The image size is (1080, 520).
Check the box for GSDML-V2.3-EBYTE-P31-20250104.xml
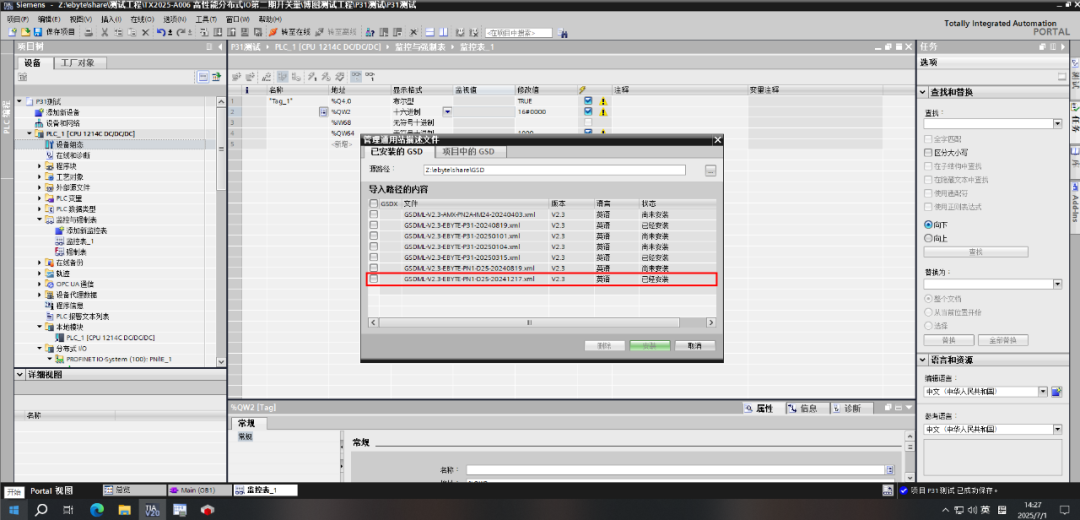pos(374,246)
